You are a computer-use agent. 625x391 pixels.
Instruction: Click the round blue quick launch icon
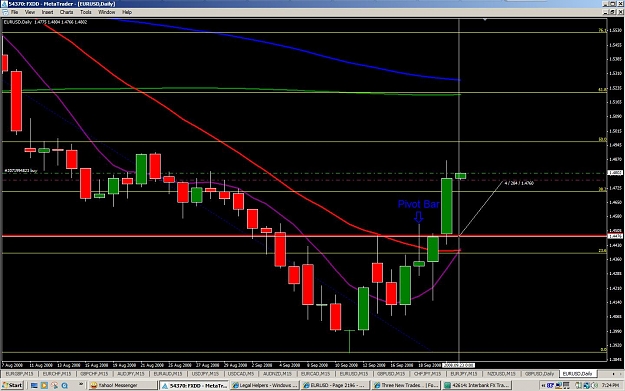click(x=64, y=385)
